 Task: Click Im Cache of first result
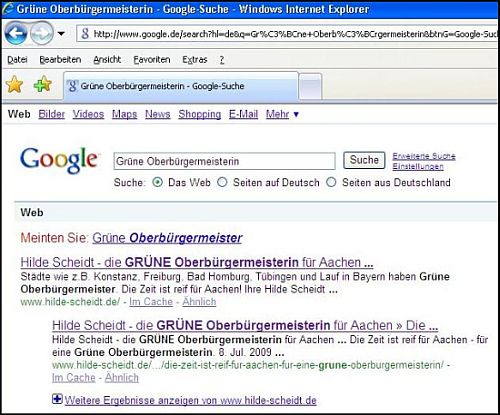point(151,302)
